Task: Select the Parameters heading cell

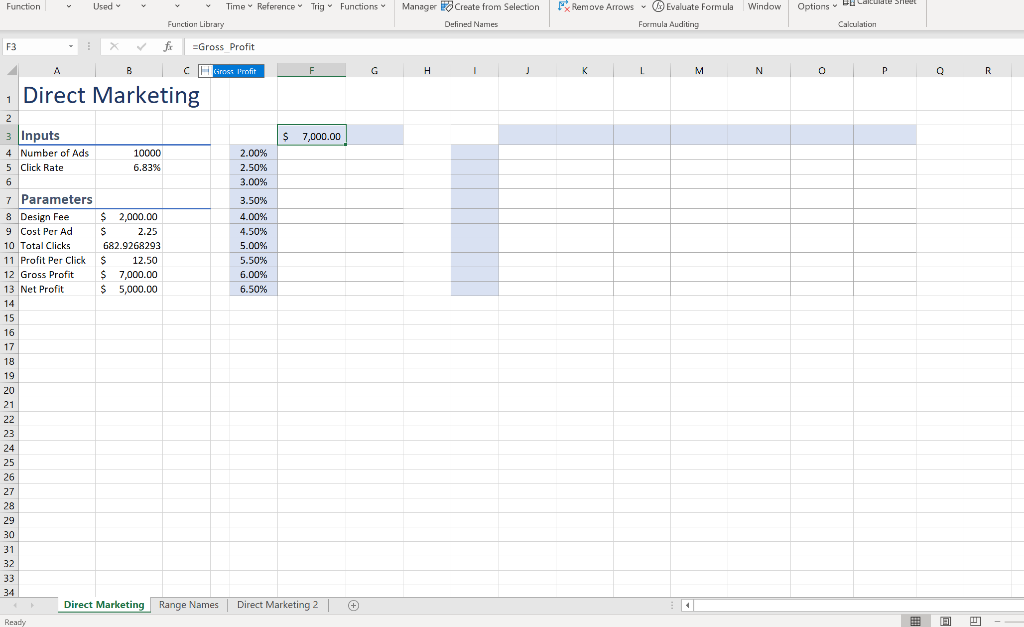Action: [x=57, y=199]
